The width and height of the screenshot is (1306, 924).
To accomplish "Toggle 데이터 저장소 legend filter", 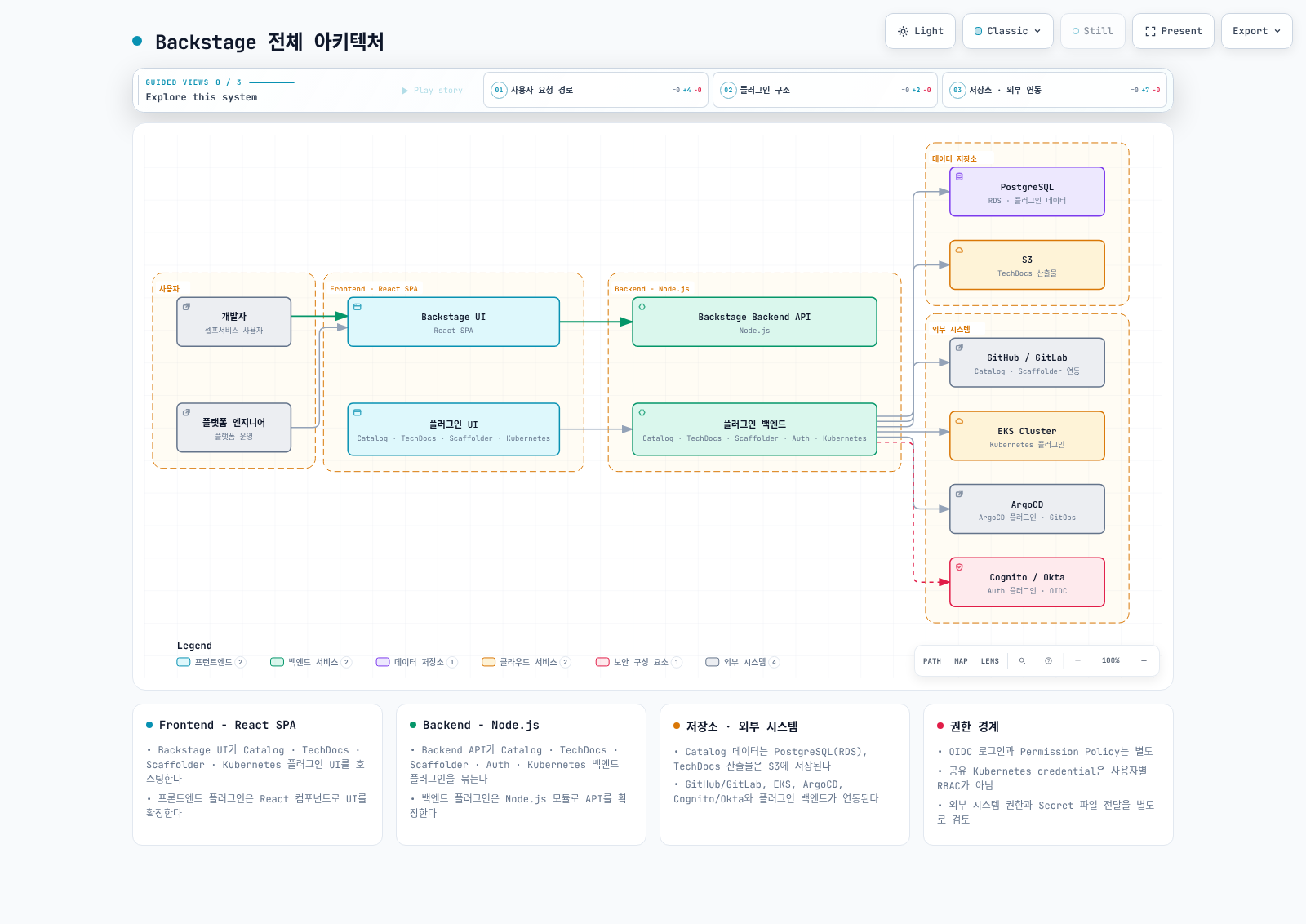I will [417, 662].
